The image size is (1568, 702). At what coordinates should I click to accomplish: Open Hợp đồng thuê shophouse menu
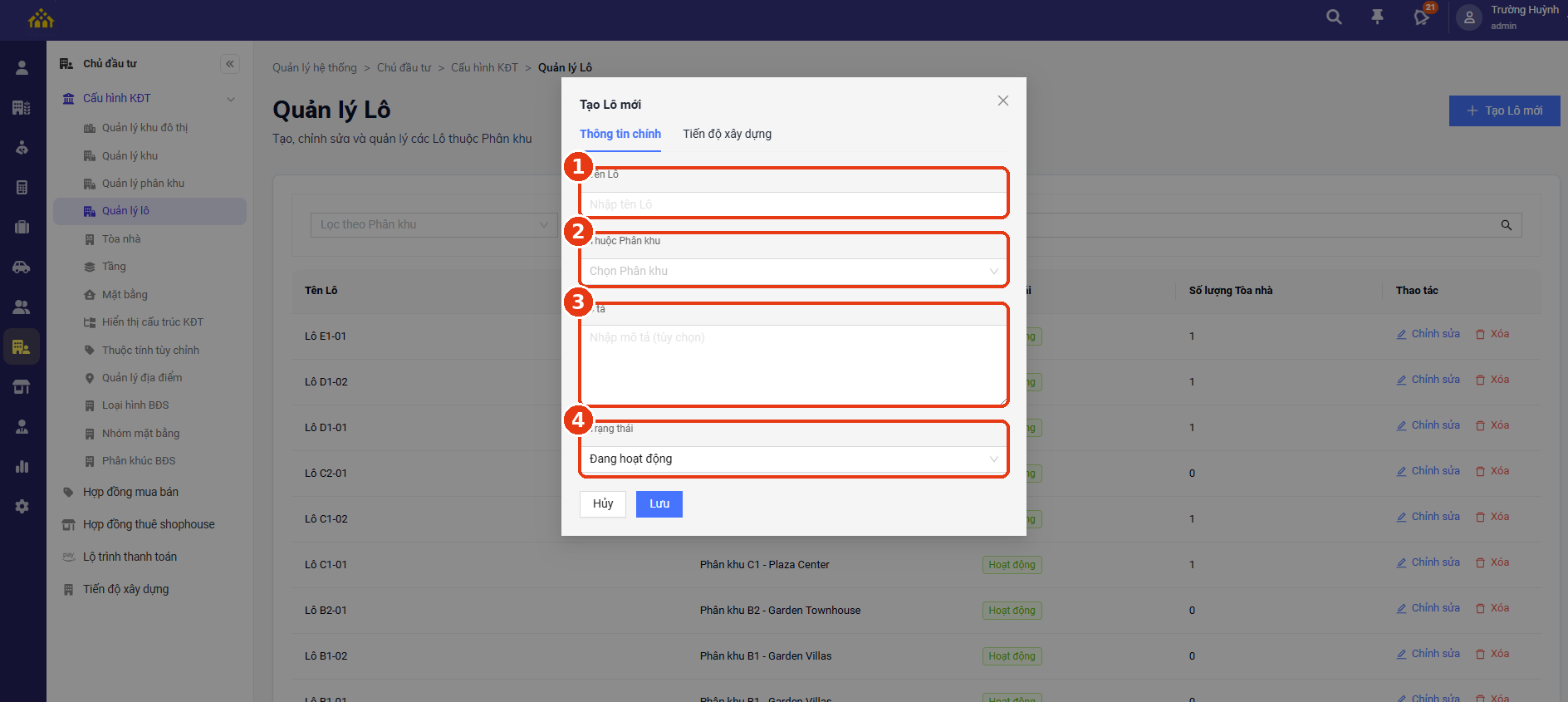click(x=149, y=524)
